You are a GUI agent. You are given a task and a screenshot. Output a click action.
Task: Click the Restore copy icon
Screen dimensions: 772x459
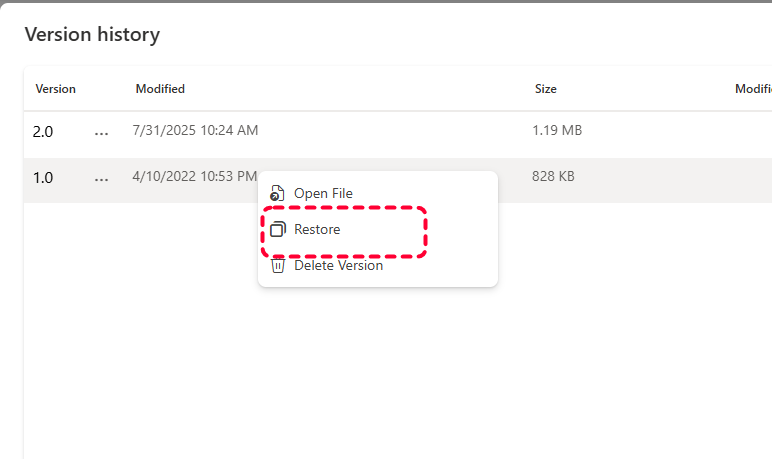pyautogui.click(x=278, y=229)
